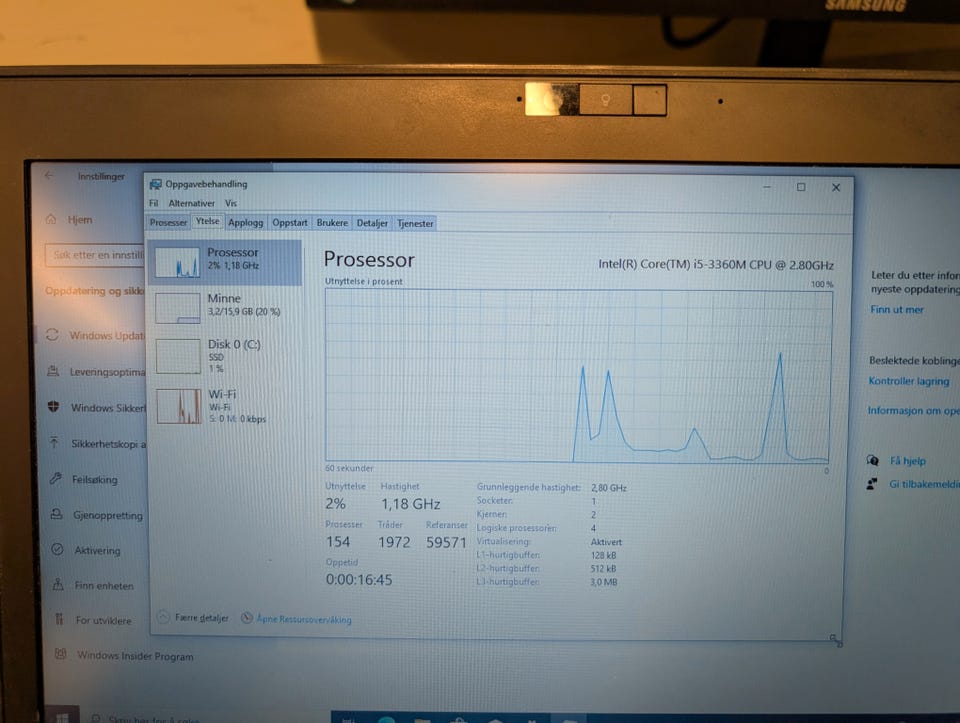Click the Få hjelp chat icon
The width and height of the screenshot is (960, 723).
click(873, 460)
